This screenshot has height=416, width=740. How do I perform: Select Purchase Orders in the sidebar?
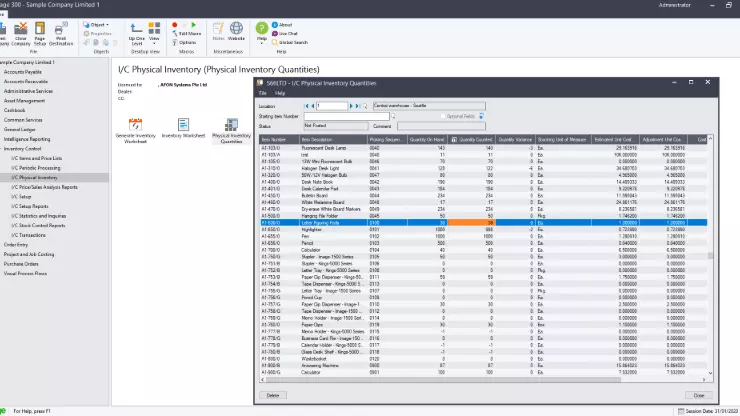tap(21, 264)
